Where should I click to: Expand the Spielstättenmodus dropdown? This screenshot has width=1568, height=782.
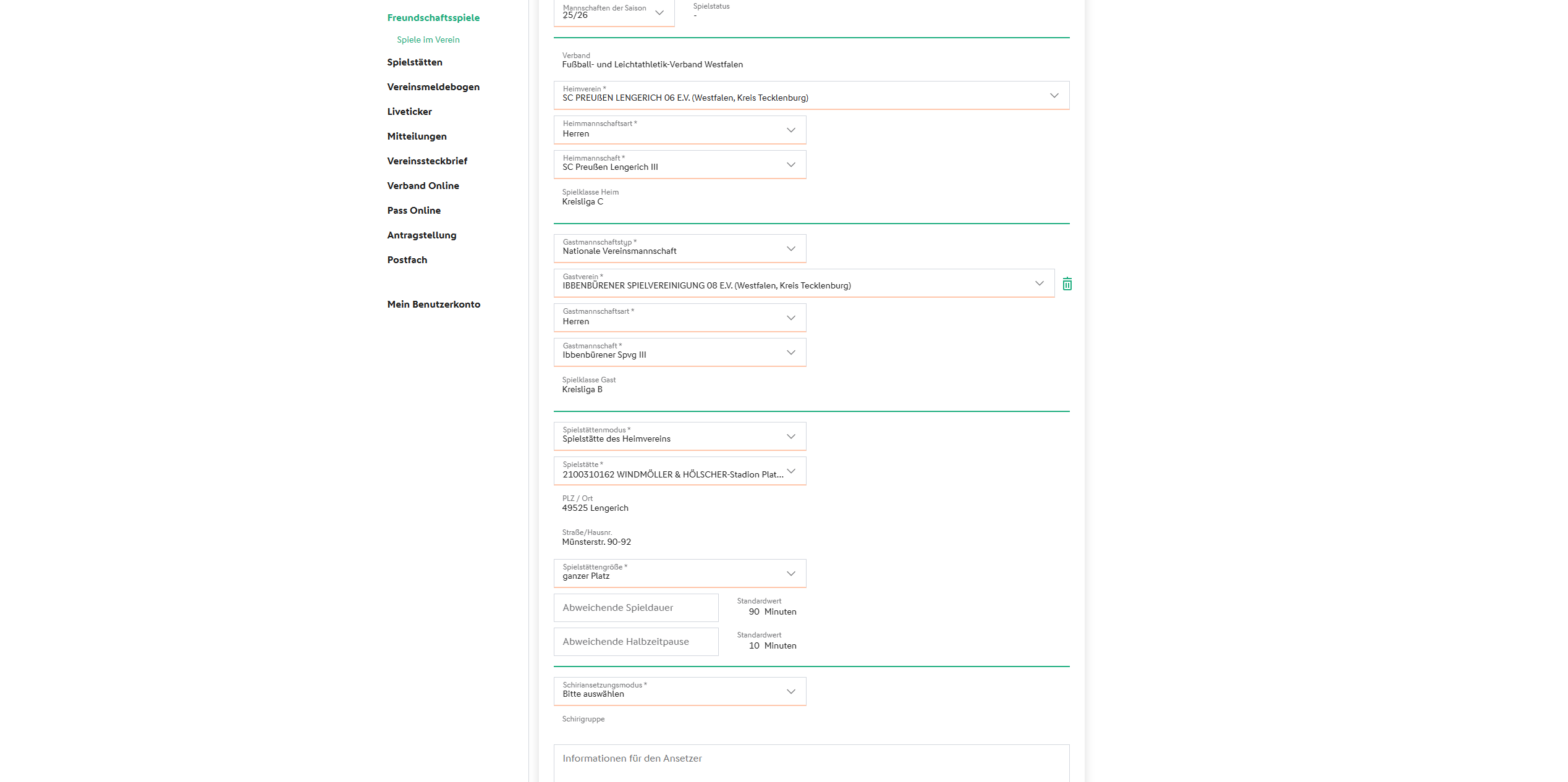pyautogui.click(x=679, y=437)
